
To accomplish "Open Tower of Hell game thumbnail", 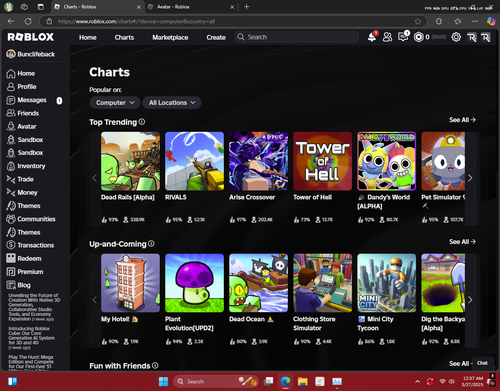I will (x=322, y=161).
